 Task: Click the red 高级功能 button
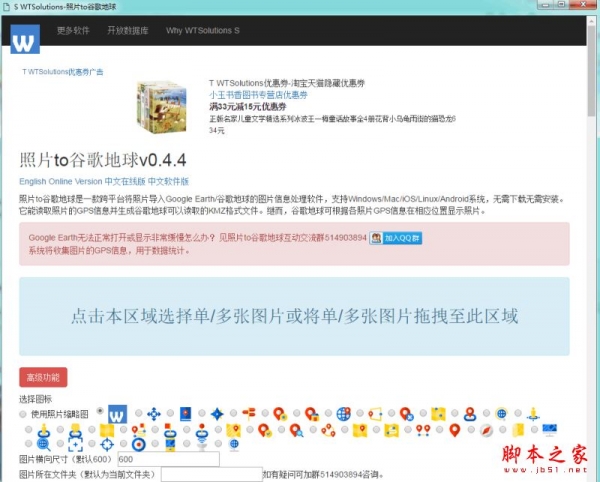pos(43,378)
